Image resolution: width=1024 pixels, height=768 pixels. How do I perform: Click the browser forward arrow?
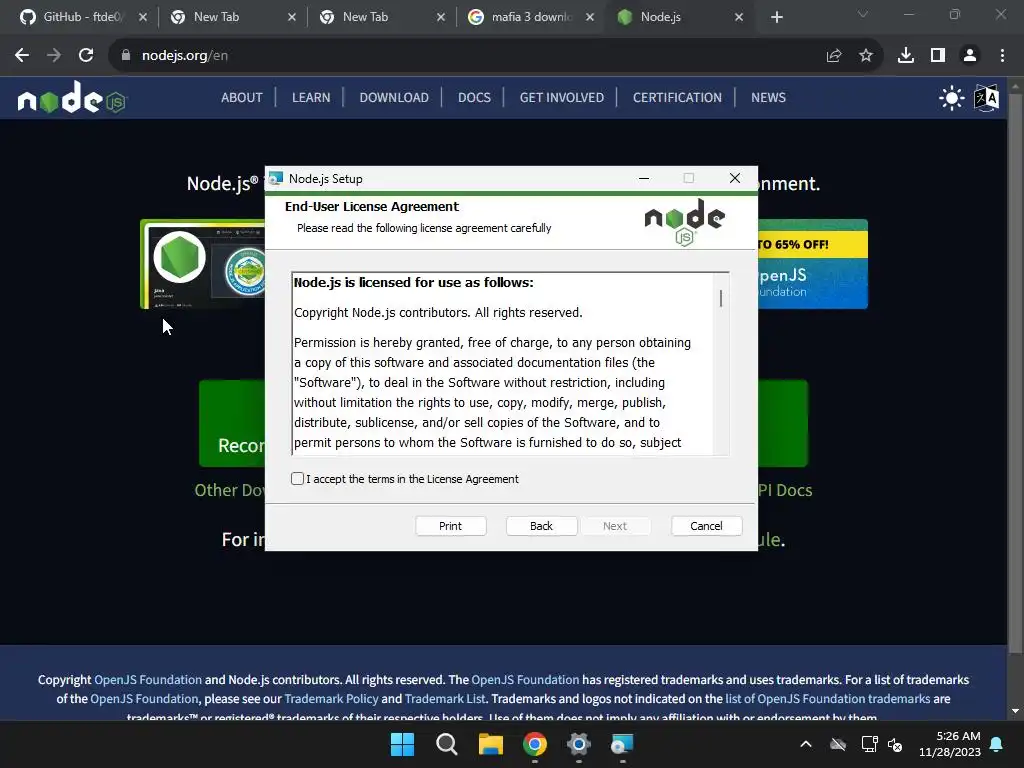pyautogui.click(x=54, y=56)
